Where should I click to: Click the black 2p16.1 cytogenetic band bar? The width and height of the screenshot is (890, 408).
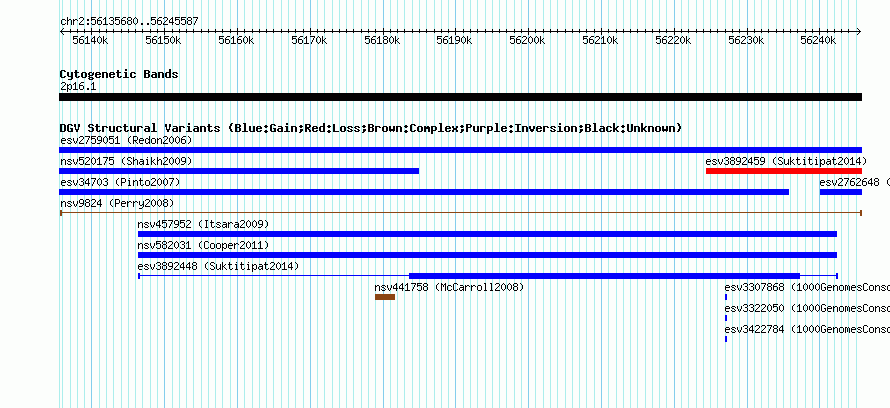coord(460,97)
